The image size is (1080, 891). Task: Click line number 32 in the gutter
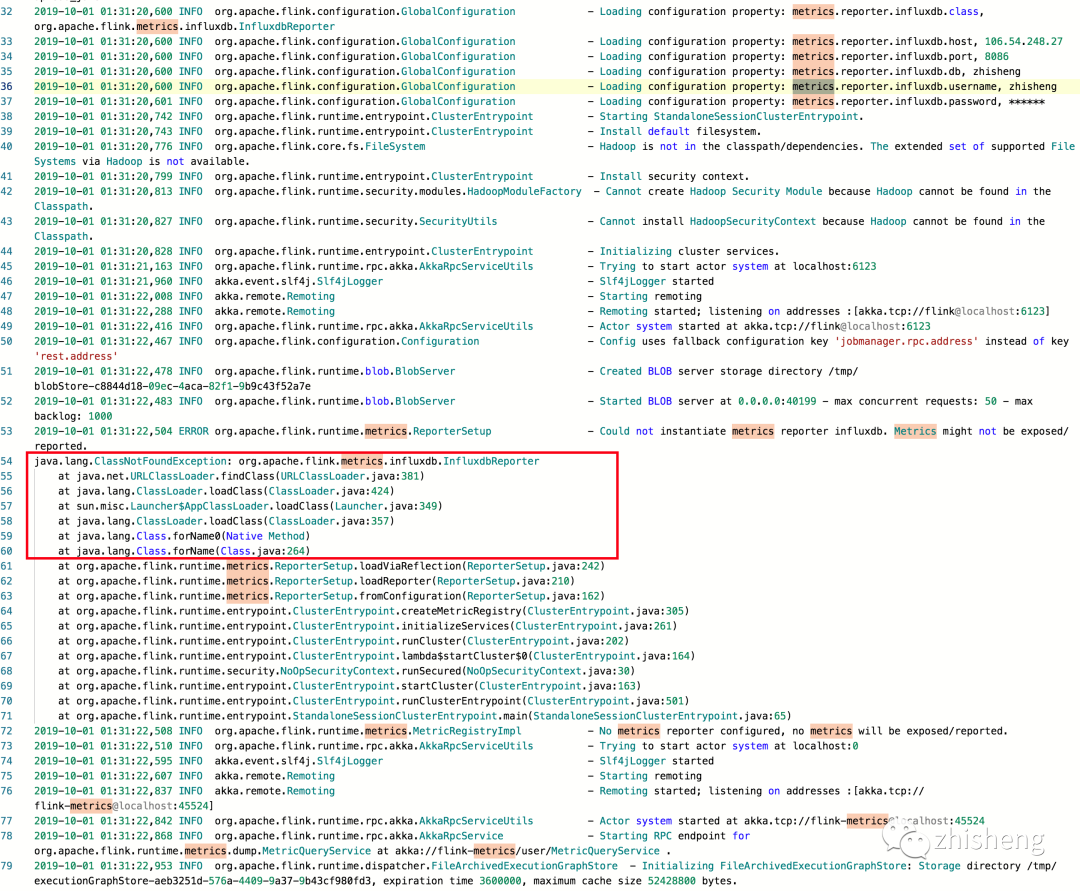click(7, 12)
